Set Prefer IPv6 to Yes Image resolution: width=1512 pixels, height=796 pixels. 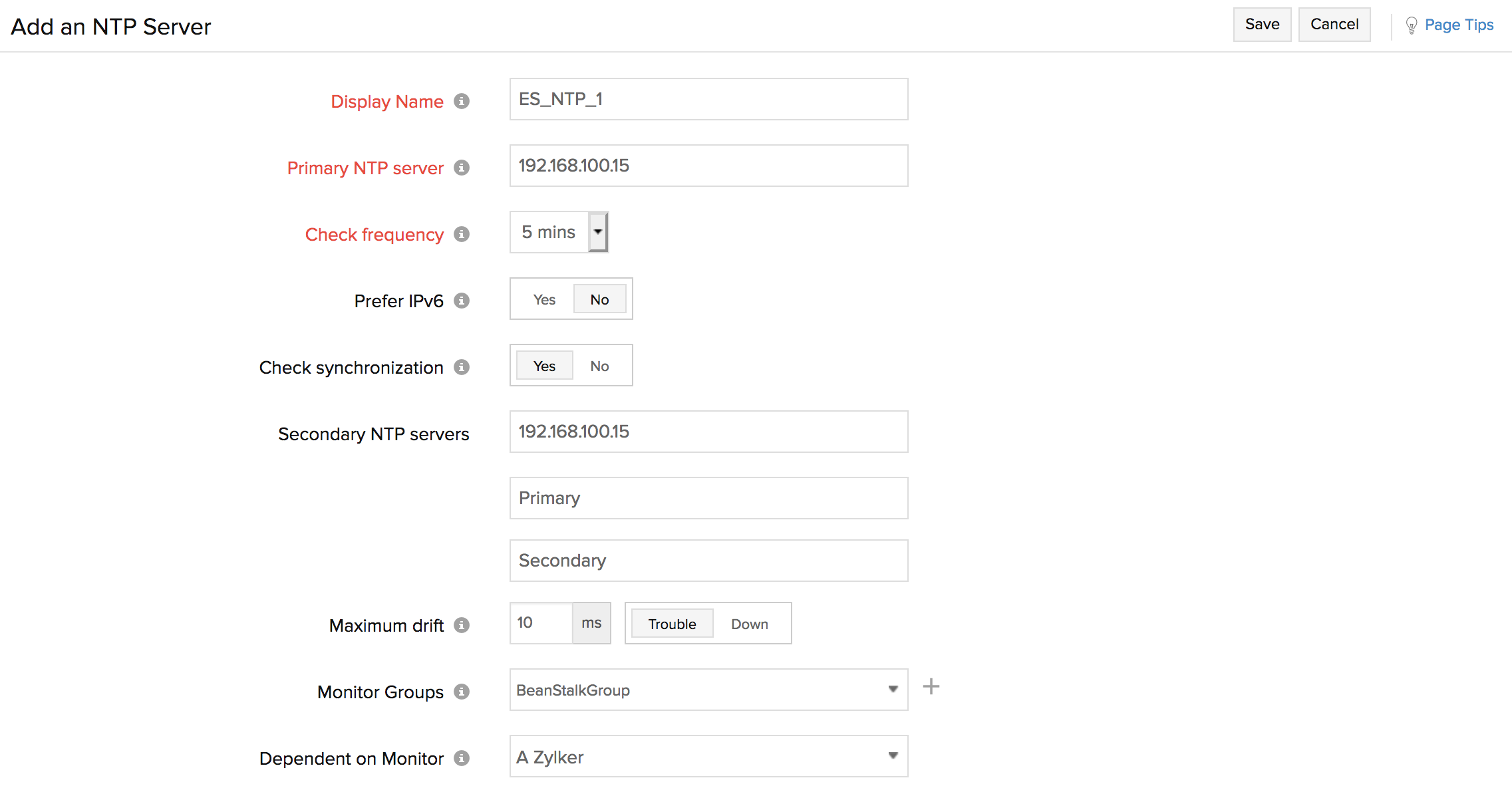tap(544, 299)
